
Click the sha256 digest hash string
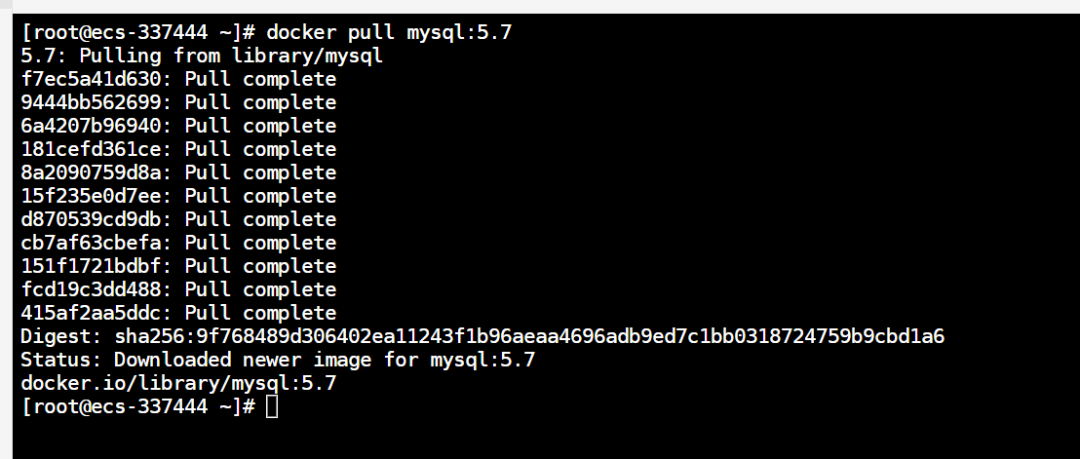click(530, 336)
